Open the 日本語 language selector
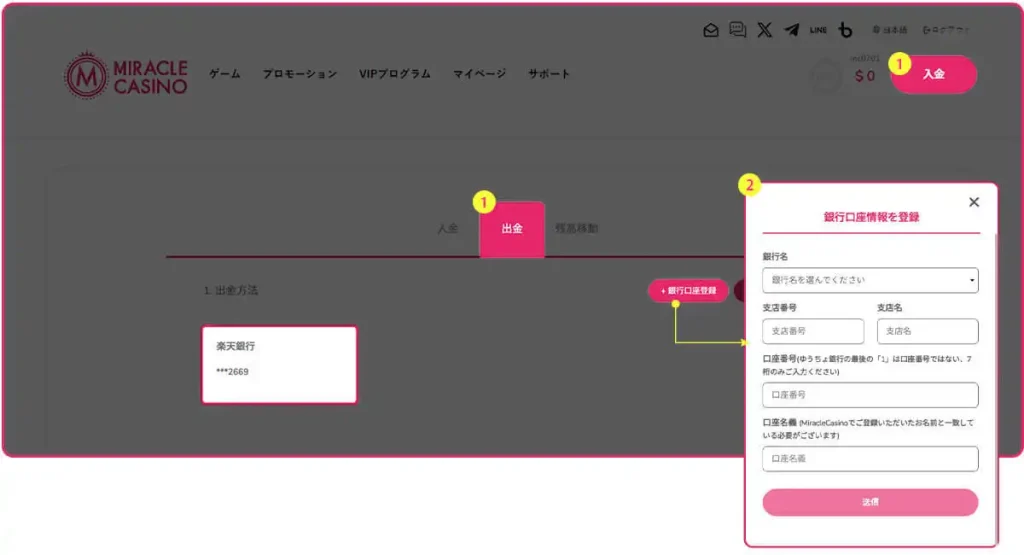The image size is (1024, 555). (x=889, y=30)
